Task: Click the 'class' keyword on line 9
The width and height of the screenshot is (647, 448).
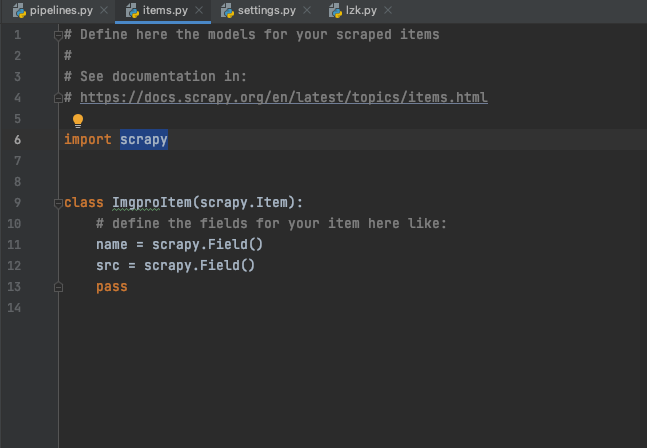Action: click(x=84, y=203)
